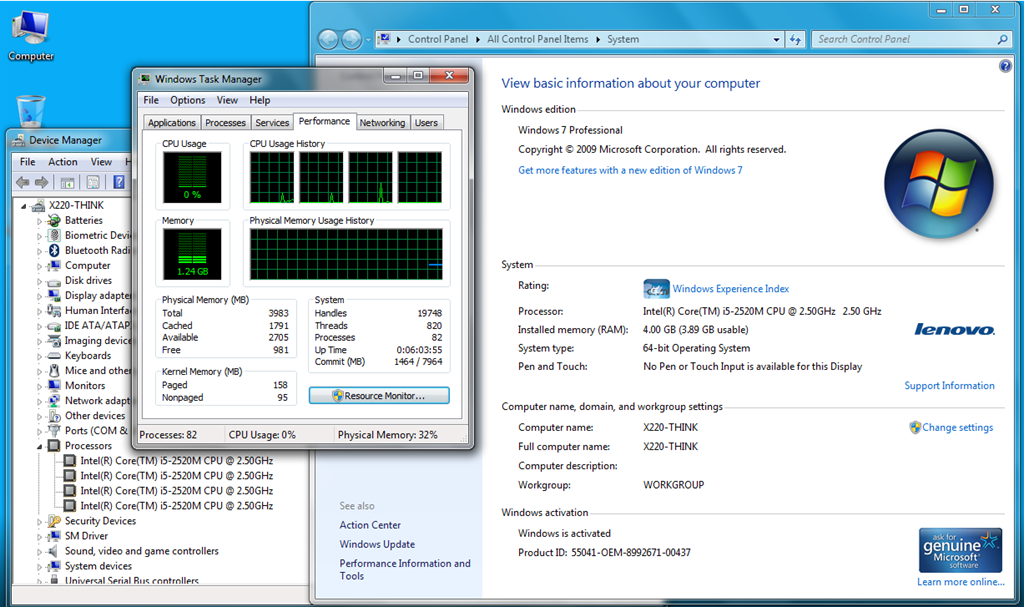Click the Windows Experience Index rating icon
The width and height of the screenshot is (1024, 607).
(656, 289)
